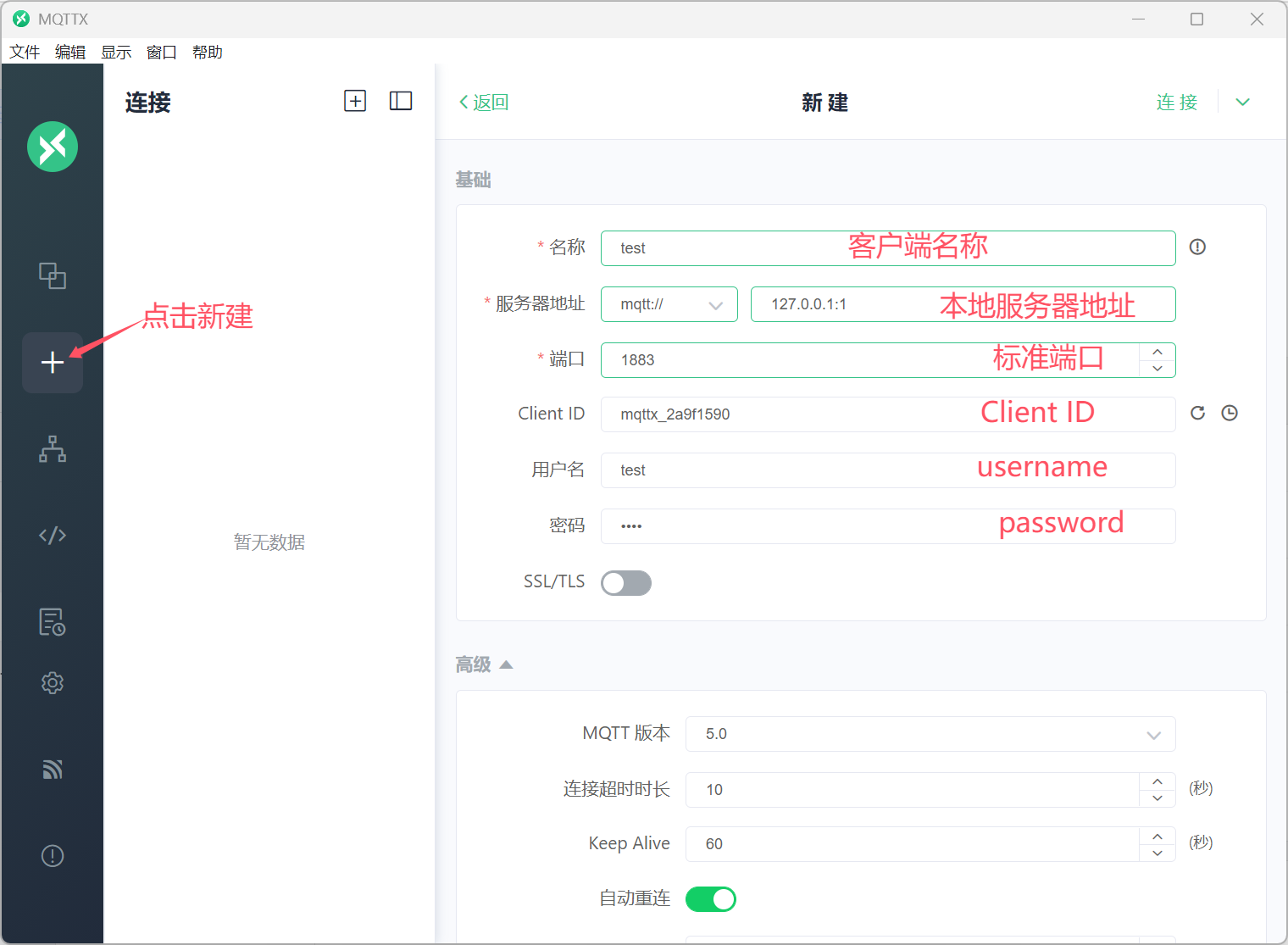Open the 帮助 menu
The image size is (1288, 945).
[208, 52]
